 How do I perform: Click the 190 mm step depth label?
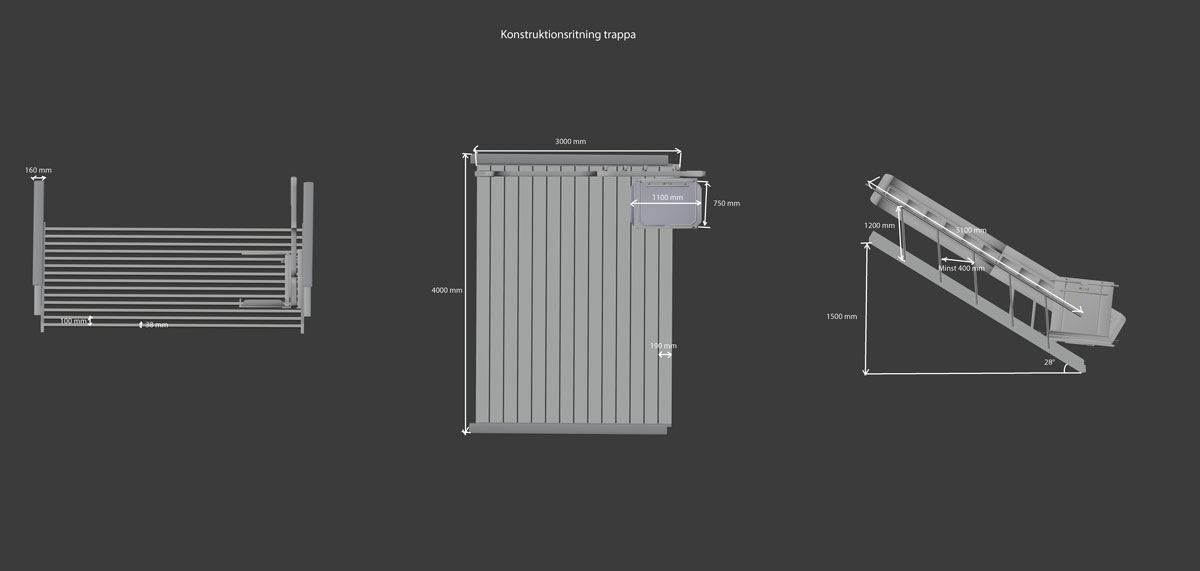(x=663, y=346)
